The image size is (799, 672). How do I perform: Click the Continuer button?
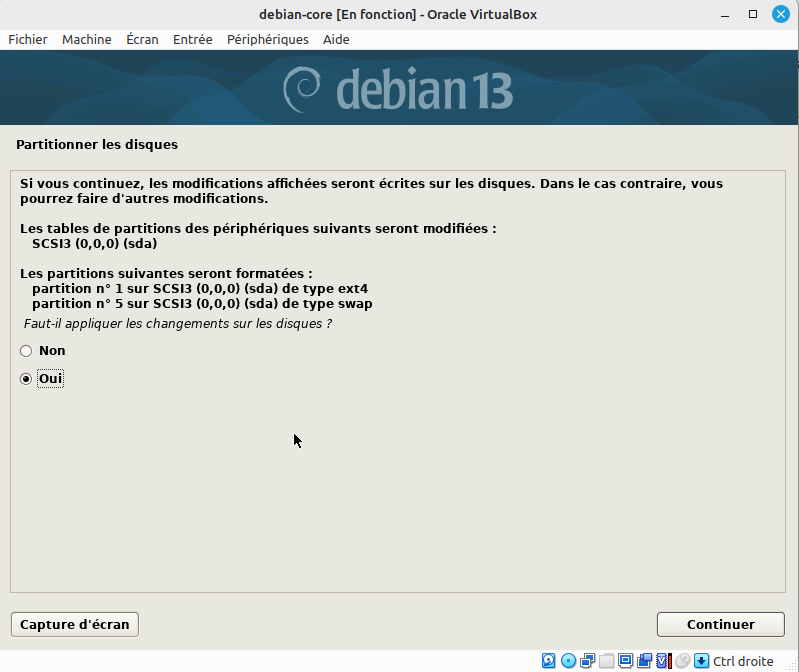coord(720,624)
